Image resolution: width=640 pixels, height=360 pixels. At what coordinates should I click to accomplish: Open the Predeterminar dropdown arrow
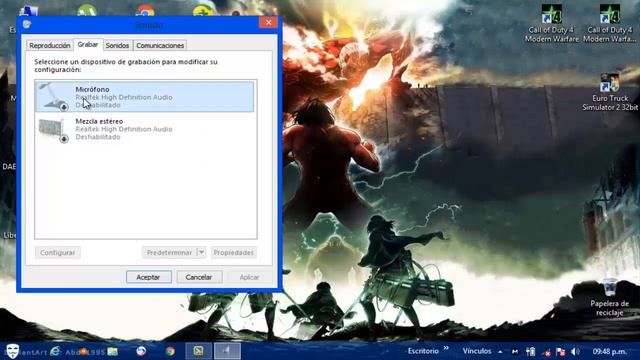pyautogui.click(x=201, y=252)
